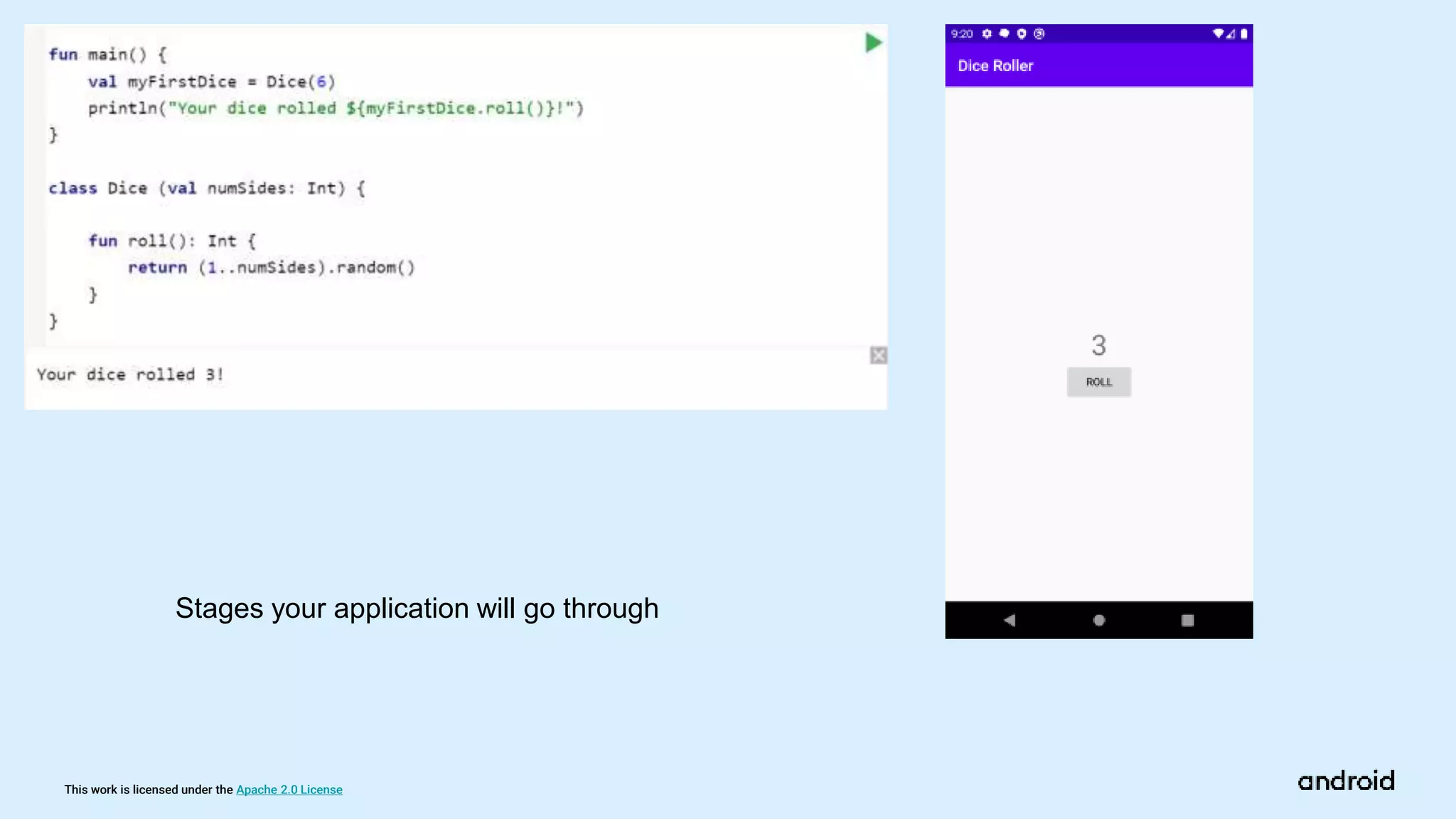Run the Kotlin code with the green play button
The width and height of the screenshot is (1456, 819).
click(x=873, y=43)
